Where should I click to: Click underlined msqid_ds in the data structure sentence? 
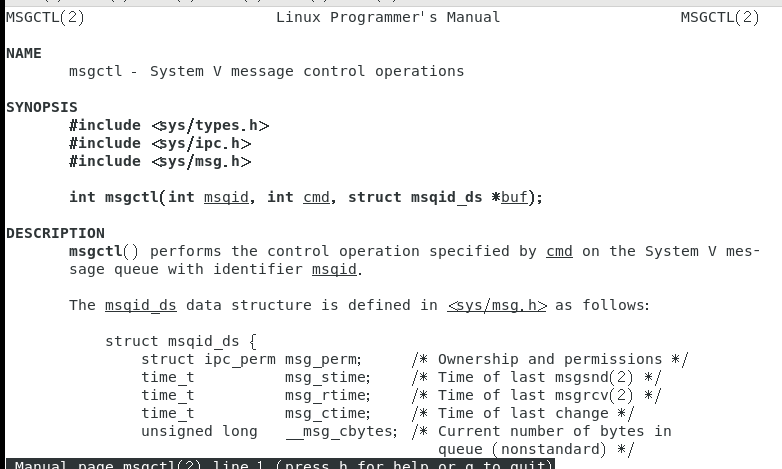point(141,305)
